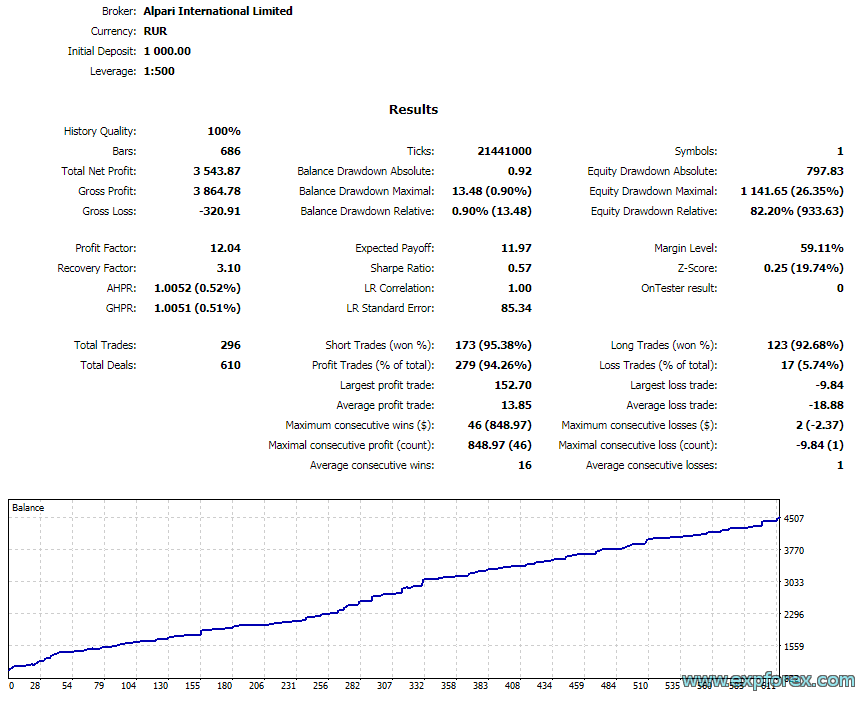Select AHPR value 1.0052 (0.52%)
868x701 pixels.
point(197,288)
